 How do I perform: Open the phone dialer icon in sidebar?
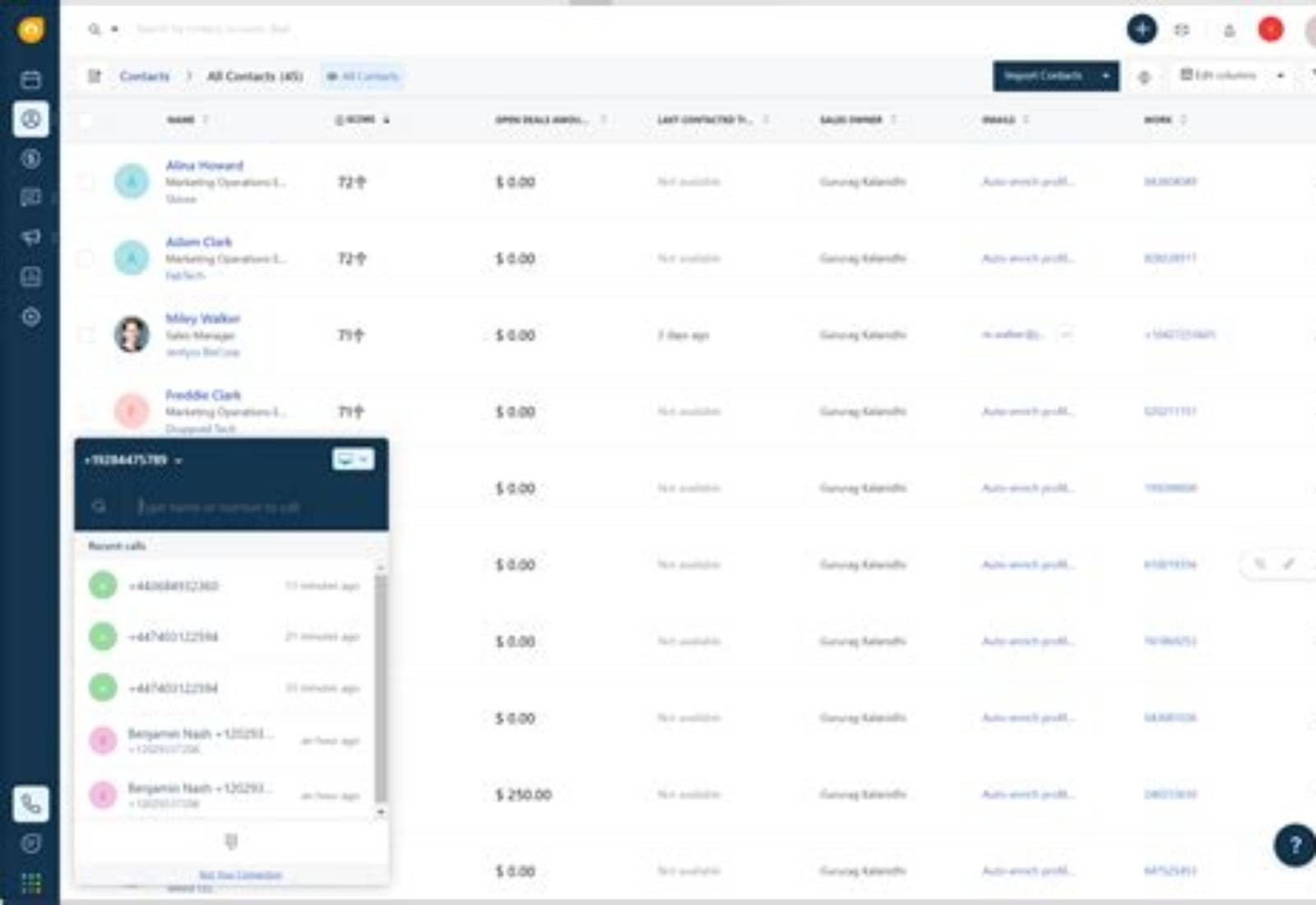30,804
